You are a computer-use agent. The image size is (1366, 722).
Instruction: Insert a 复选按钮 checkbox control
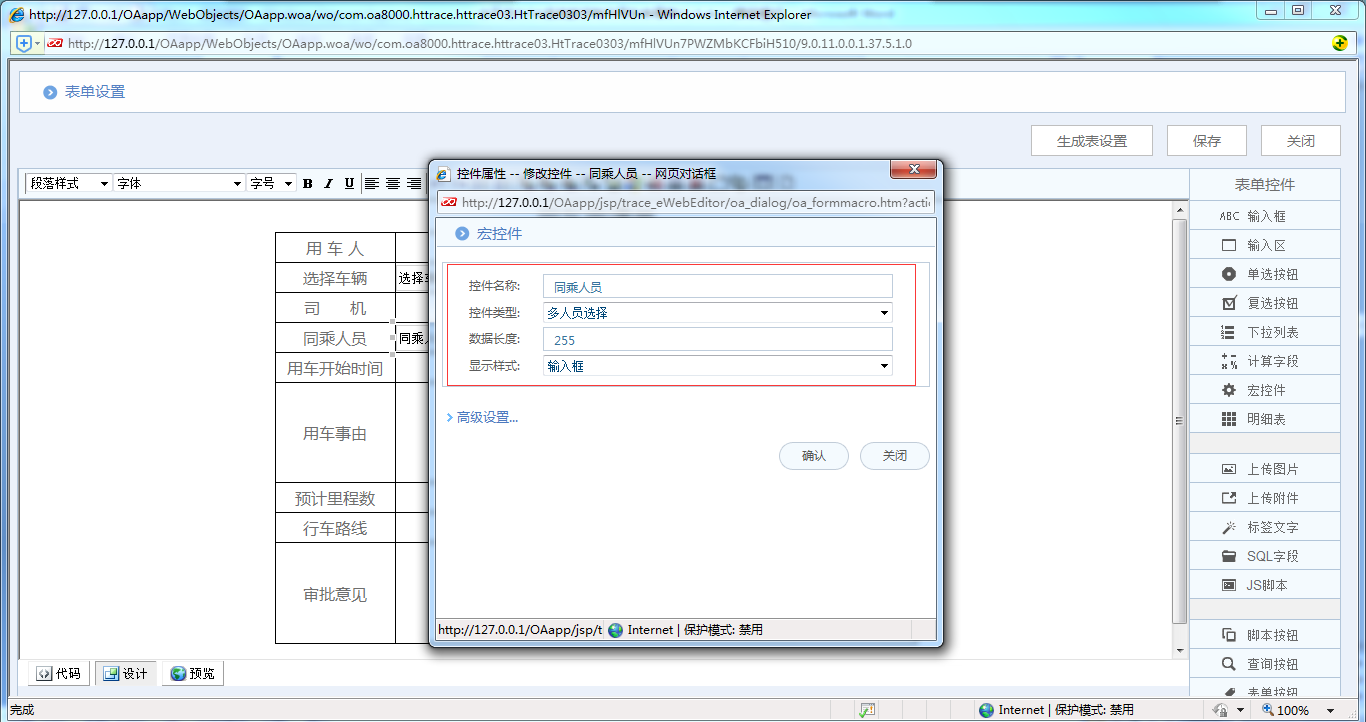point(1264,302)
